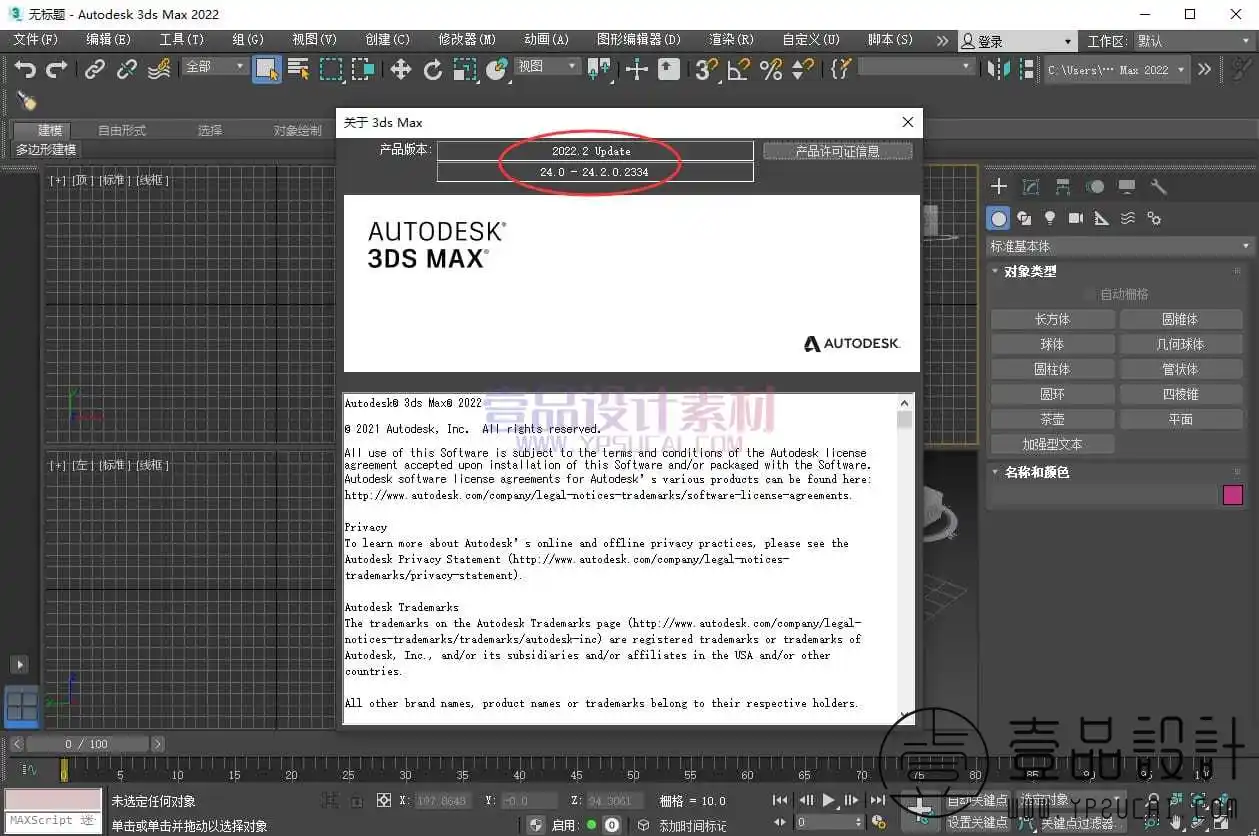Open the 修改器(M) menu
The width and height of the screenshot is (1259, 836).
point(467,40)
